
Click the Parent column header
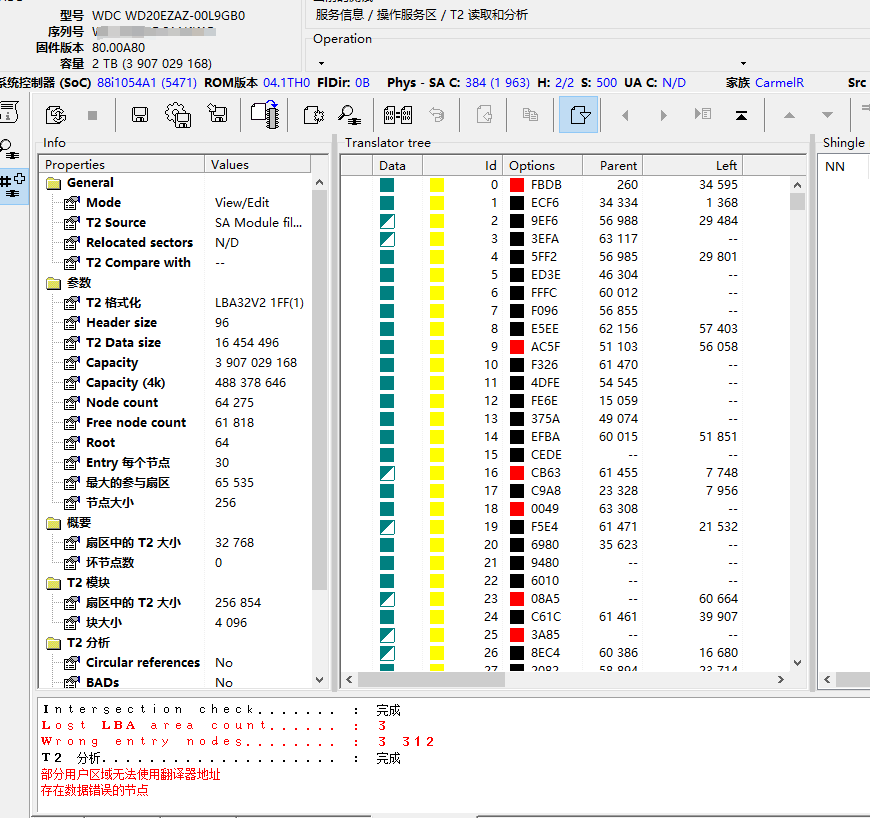click(x=613, y=166)
